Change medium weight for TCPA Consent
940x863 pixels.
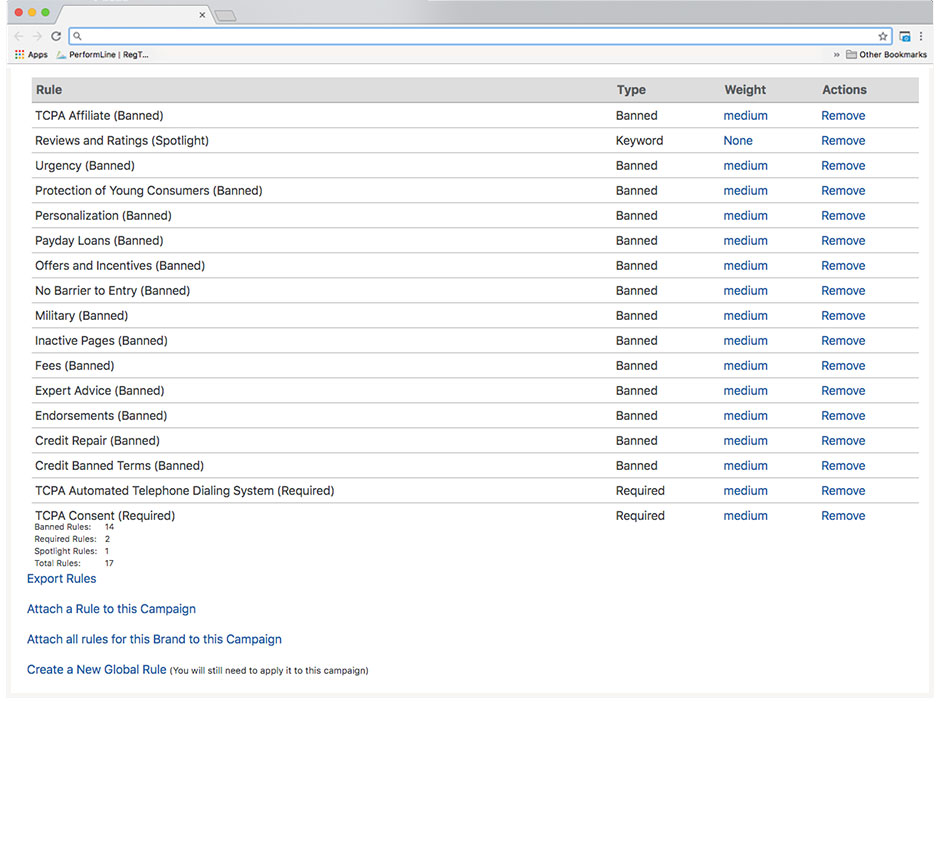(745, 516)
